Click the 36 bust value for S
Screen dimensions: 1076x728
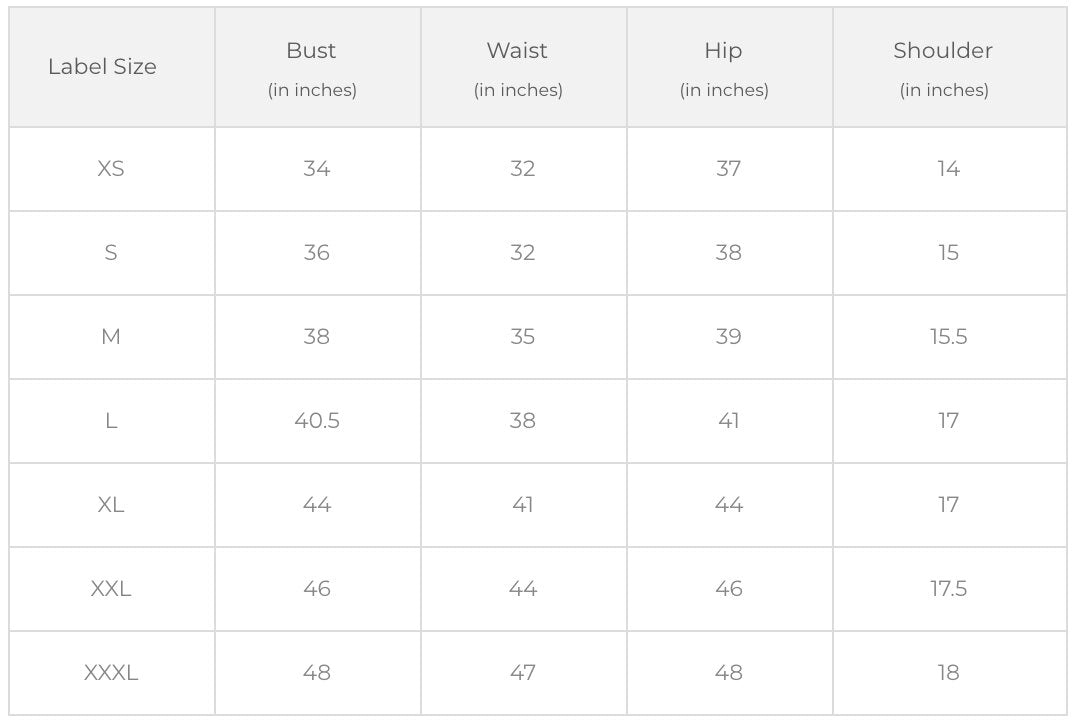coord(317,253)
